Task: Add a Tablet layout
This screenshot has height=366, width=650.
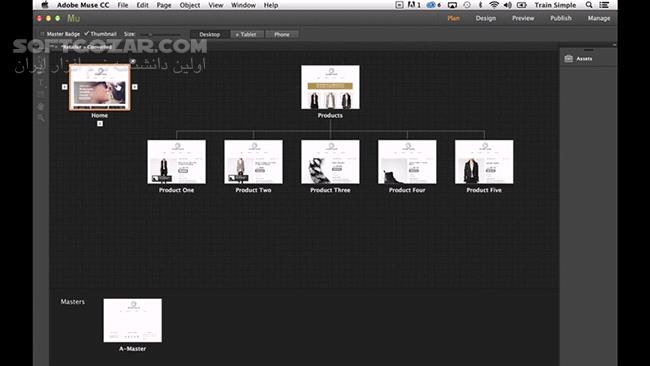Action: tap(246, 34)
